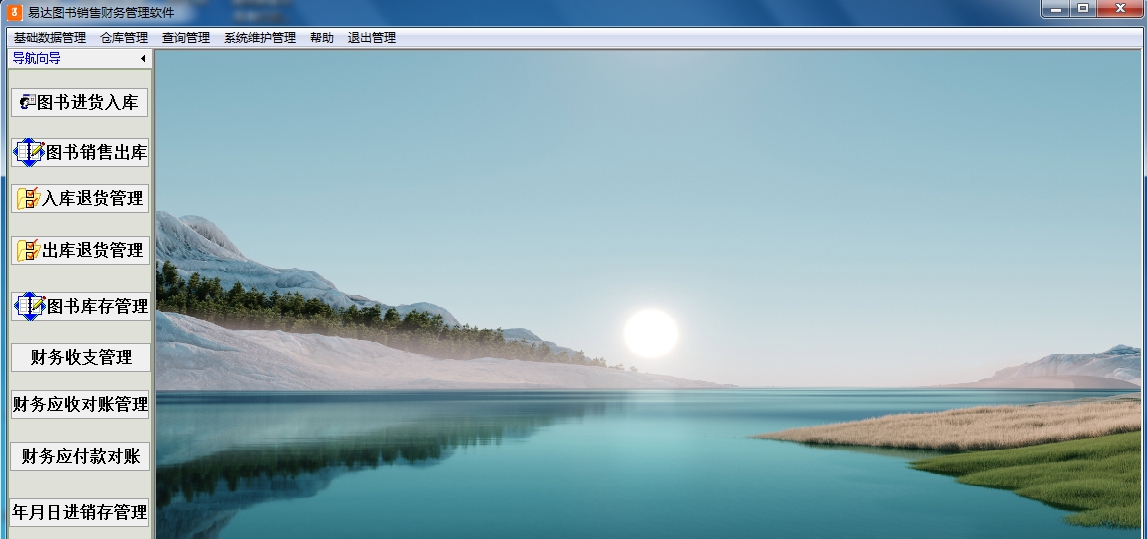The width and height of the screenshot is (1147, 539).
Task: Click the checklist icon beside 入库退货管理
Action: pos(29,198)
